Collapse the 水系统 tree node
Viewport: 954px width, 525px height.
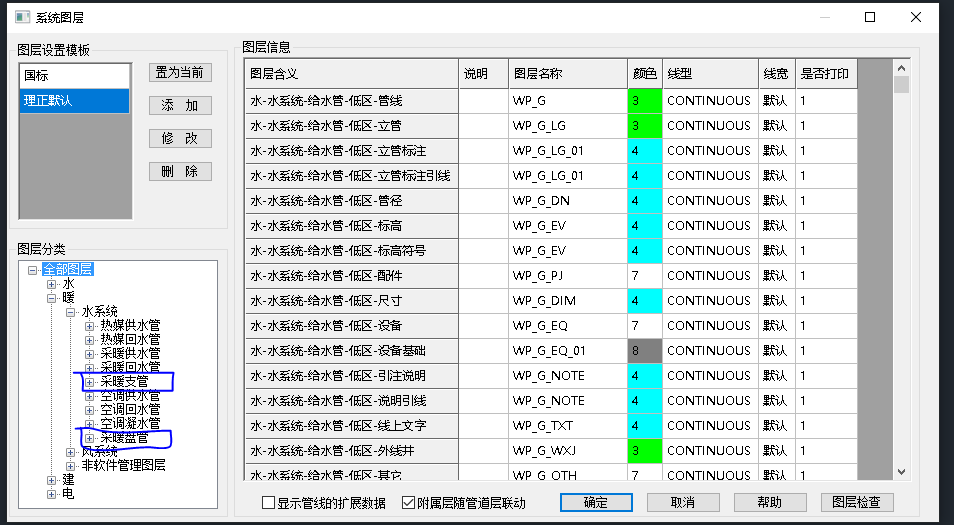[x=71, y=312]
